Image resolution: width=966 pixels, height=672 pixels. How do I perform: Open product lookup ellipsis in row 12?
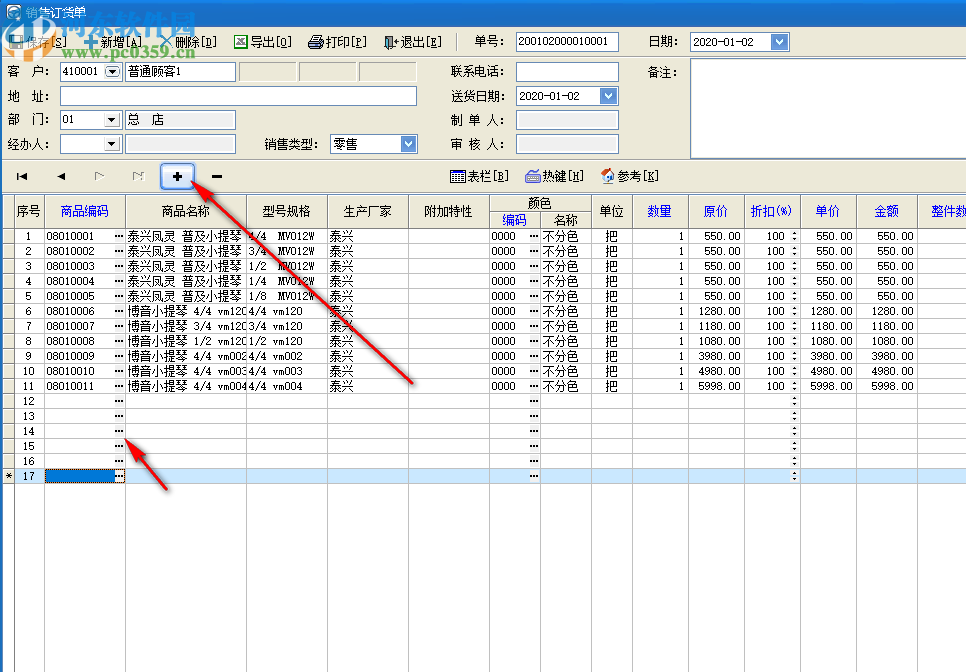(119, 401)
